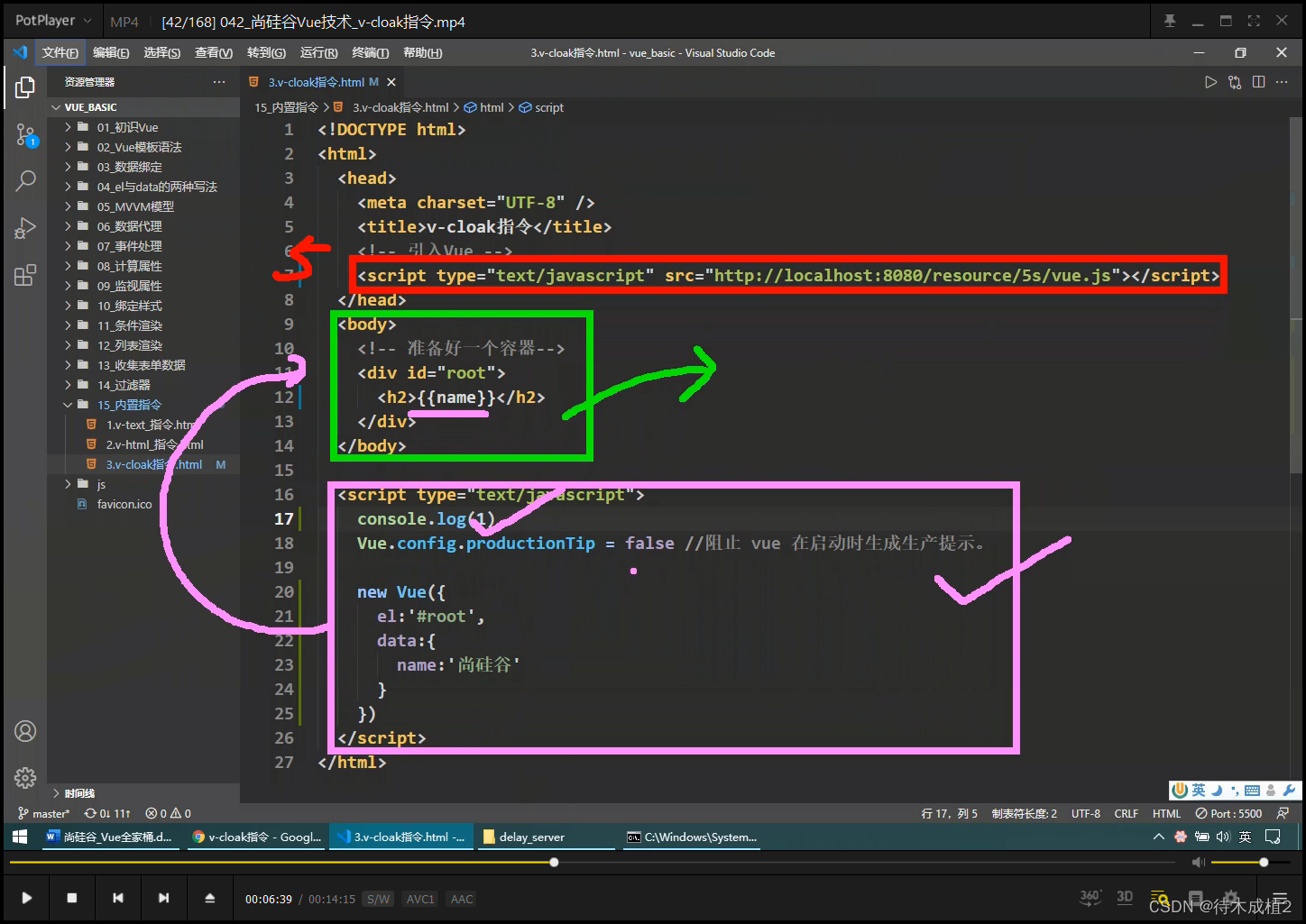Play the video in PotPlayer

tap(26, 898)
